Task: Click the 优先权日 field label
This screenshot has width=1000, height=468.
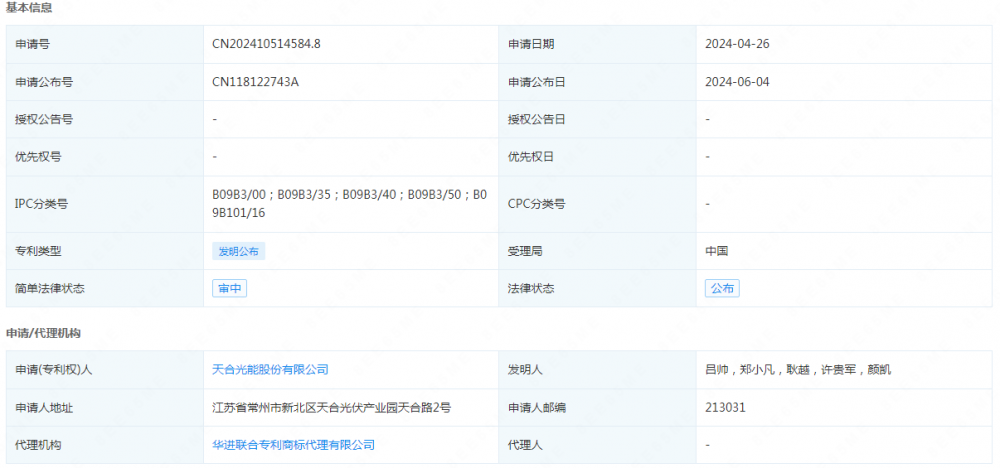Action: pos(531,156)
